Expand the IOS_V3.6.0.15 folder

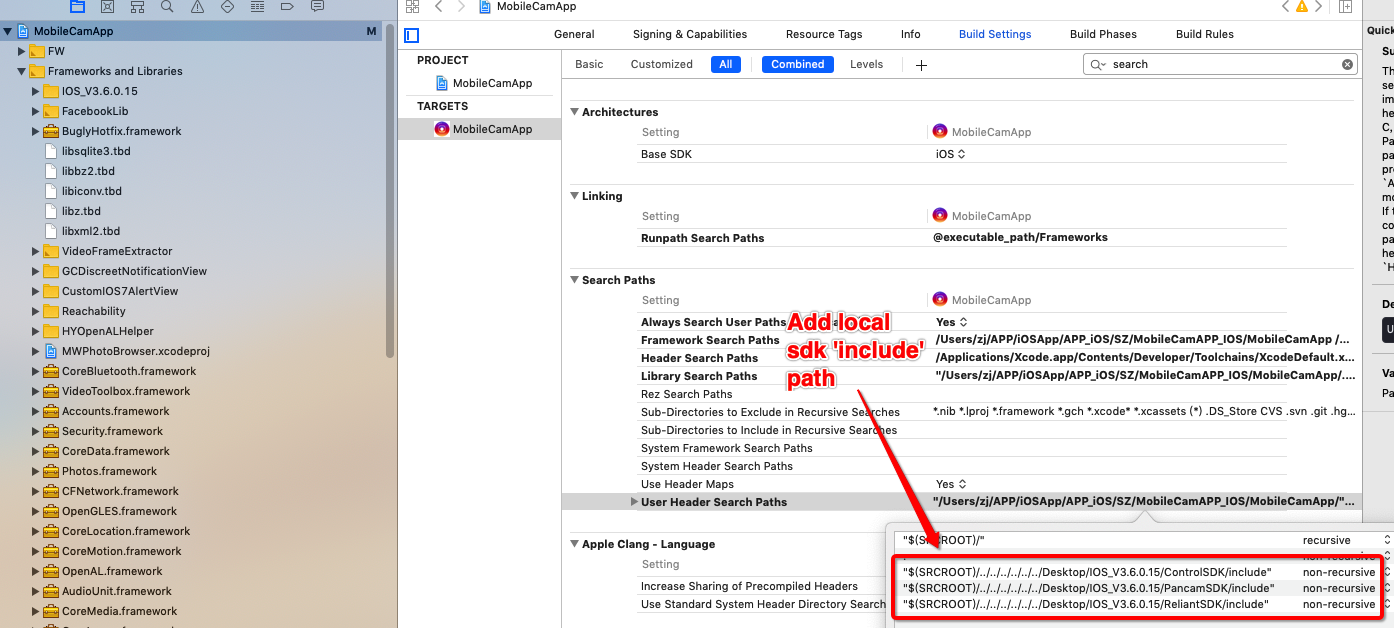(x=36, y=91)
